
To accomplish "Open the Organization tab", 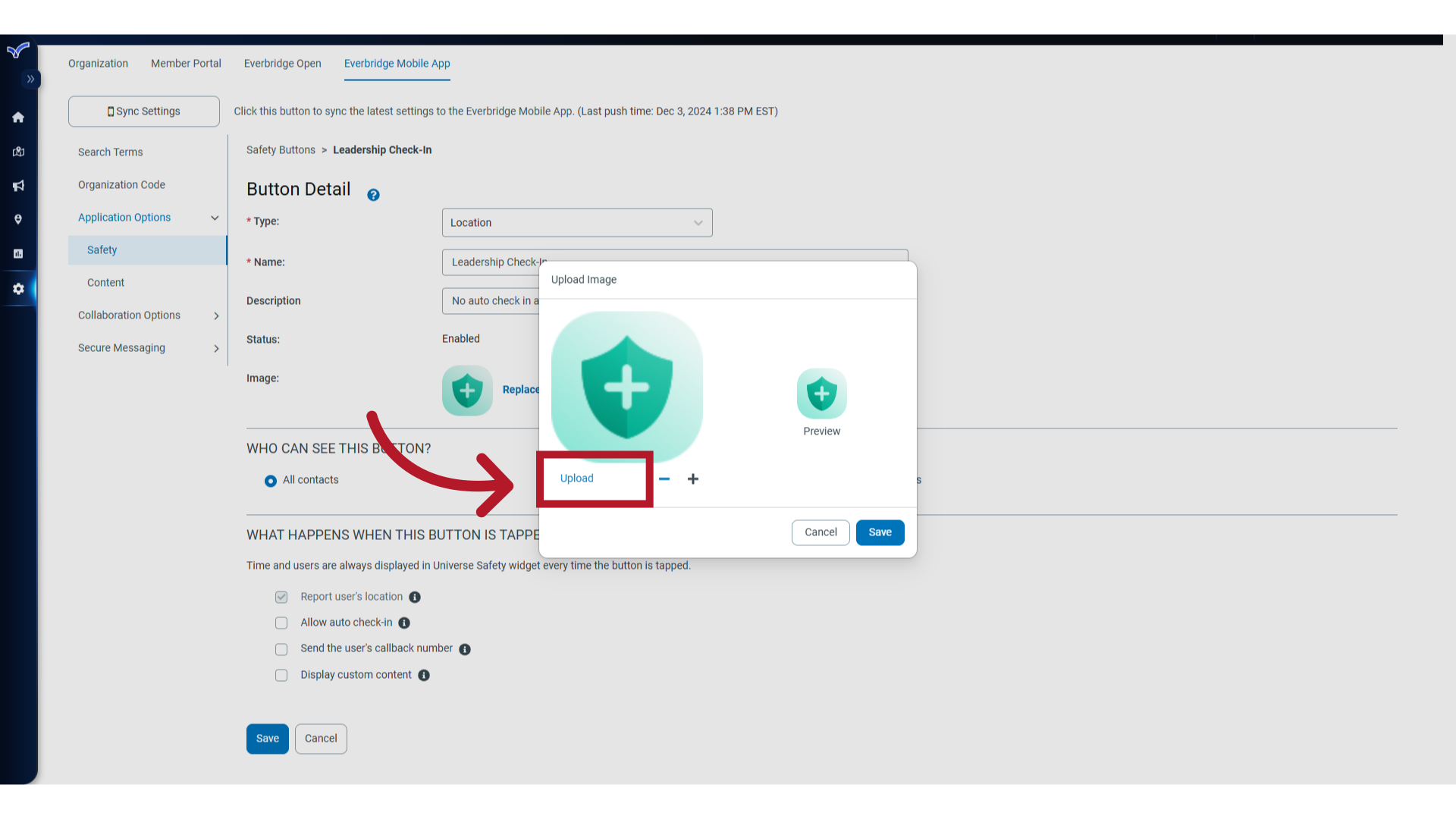I will (x=98, y=64).
